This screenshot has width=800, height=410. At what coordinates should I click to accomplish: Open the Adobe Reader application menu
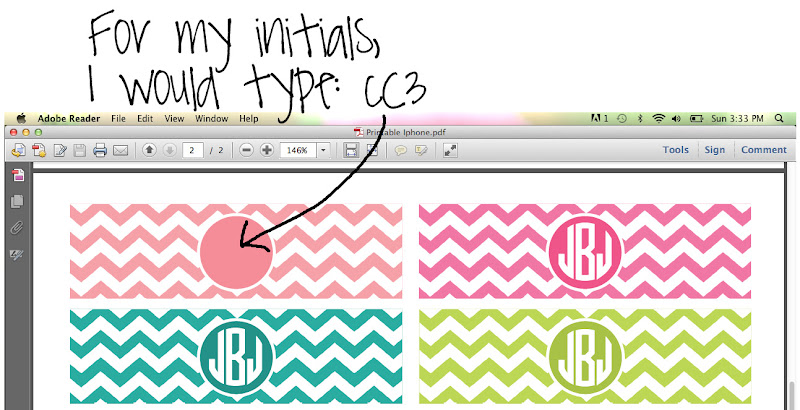pyautogui.click(x=69, y=118)
